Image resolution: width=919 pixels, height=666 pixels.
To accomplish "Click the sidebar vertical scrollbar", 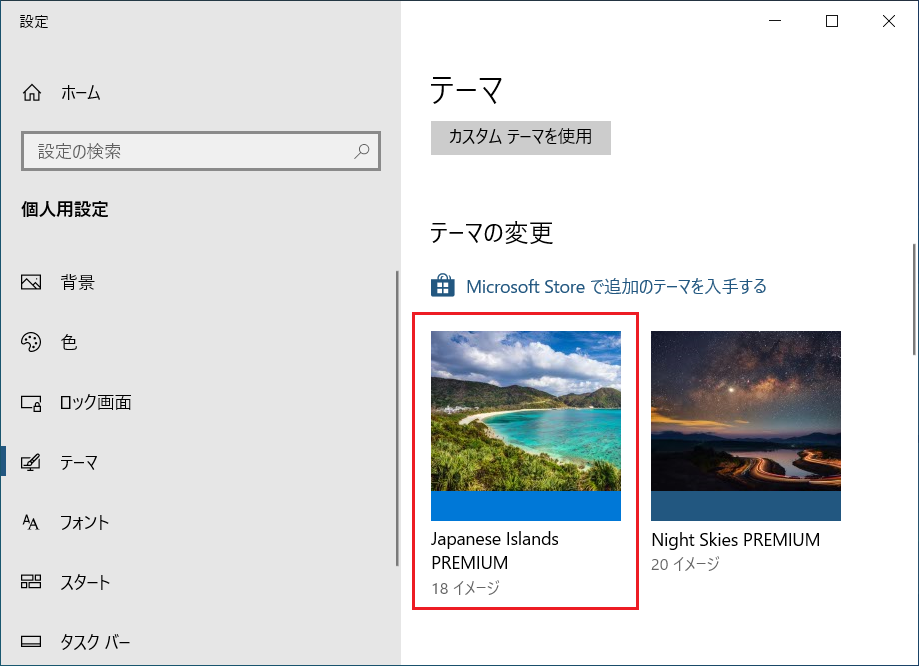I will (x=397, y=418).
